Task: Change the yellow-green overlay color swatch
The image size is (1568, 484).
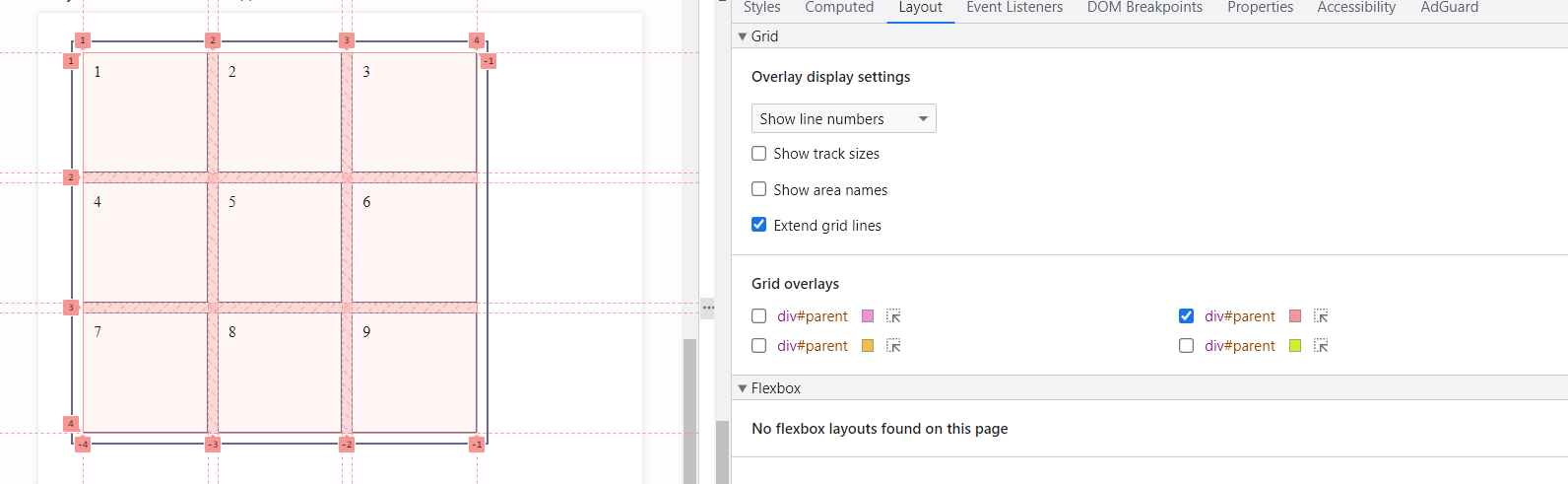Action: pos(1295,346)
